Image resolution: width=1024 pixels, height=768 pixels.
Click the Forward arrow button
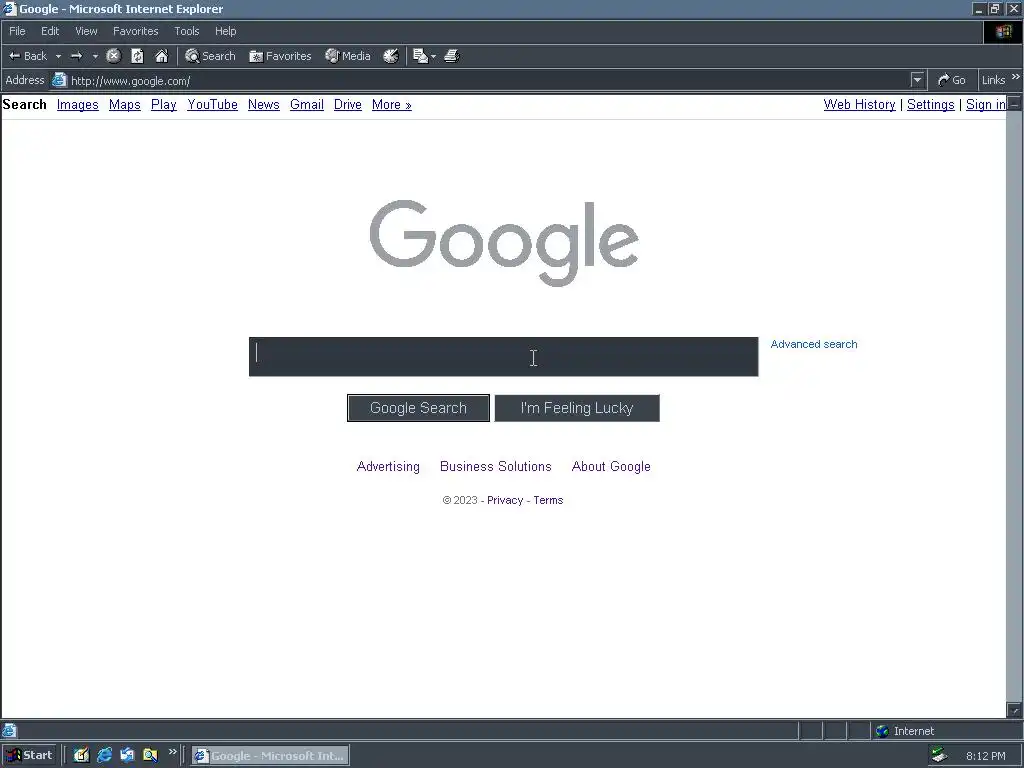tap(77, 56)
